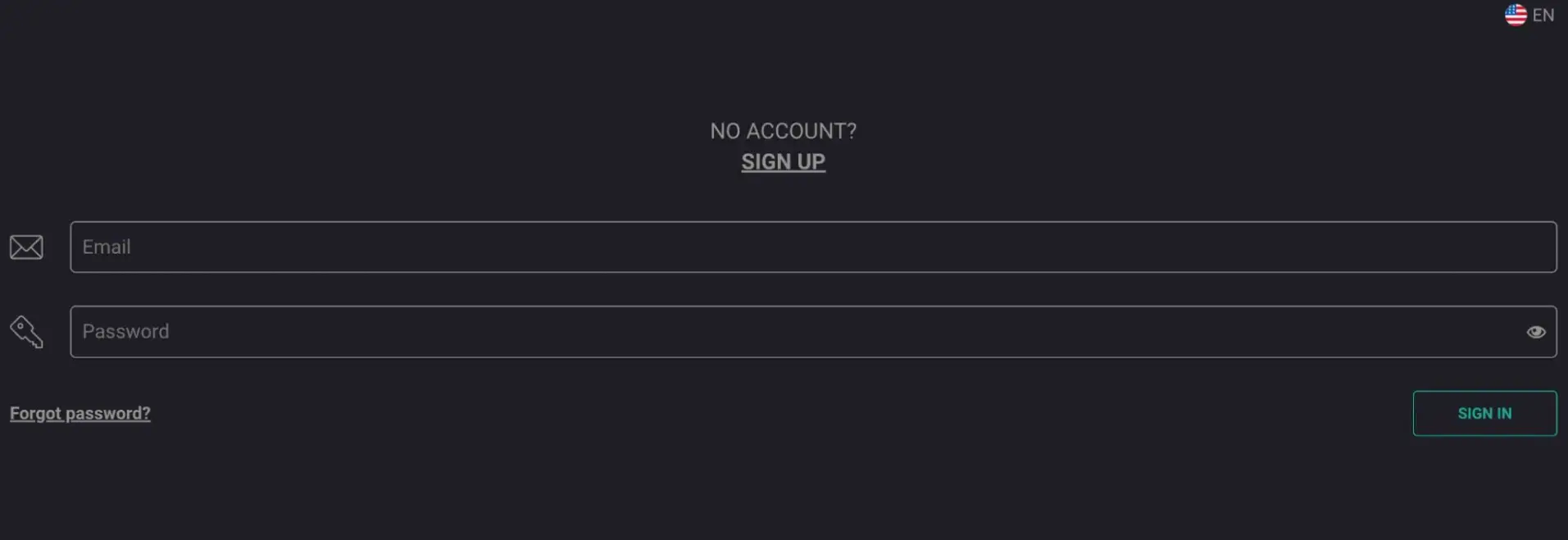The image size is (1568, 540).
Task: Open the SIGN UP link
Action: coord(783,162)
